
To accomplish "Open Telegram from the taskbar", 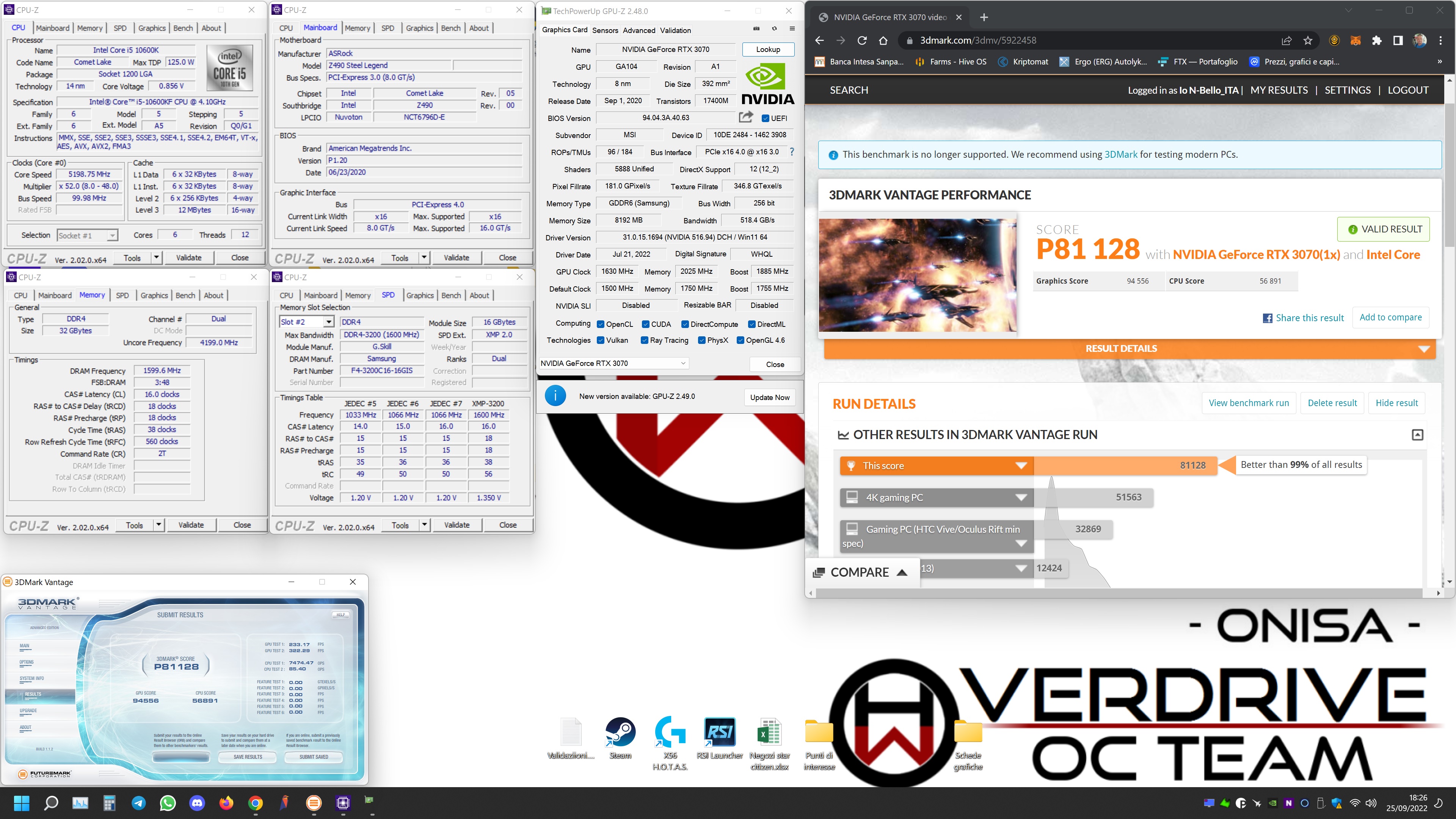I will click(x=138, y=803).
